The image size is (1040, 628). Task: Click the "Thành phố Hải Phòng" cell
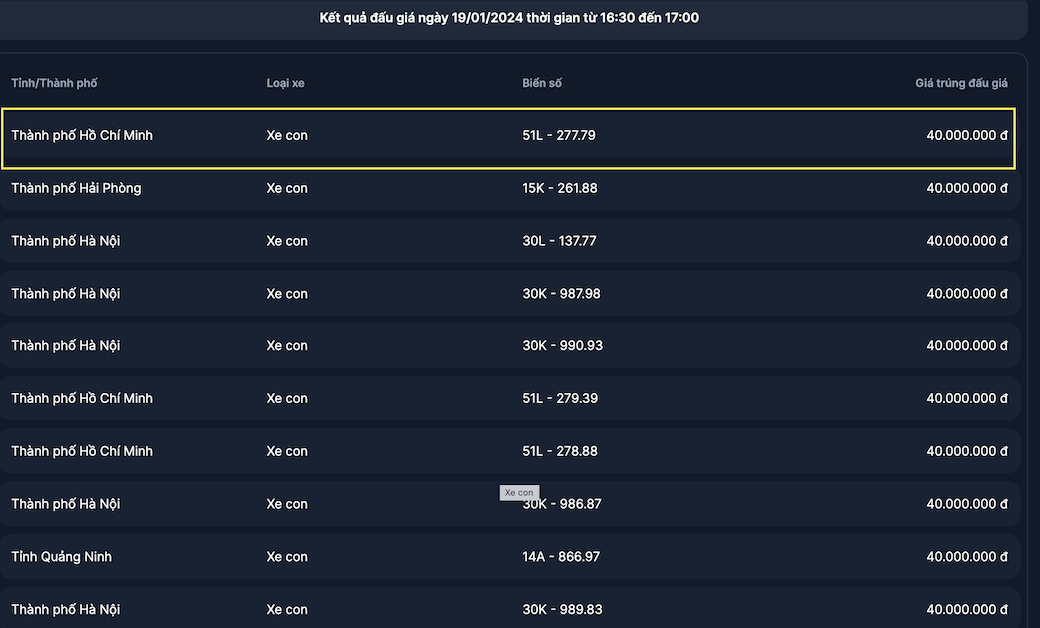76,188
